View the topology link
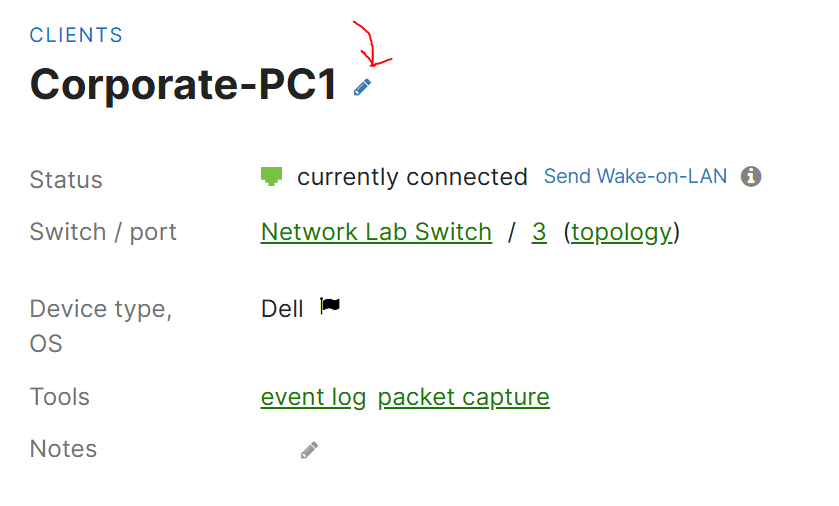Screen dimensions: 839x506 [621, 233]
